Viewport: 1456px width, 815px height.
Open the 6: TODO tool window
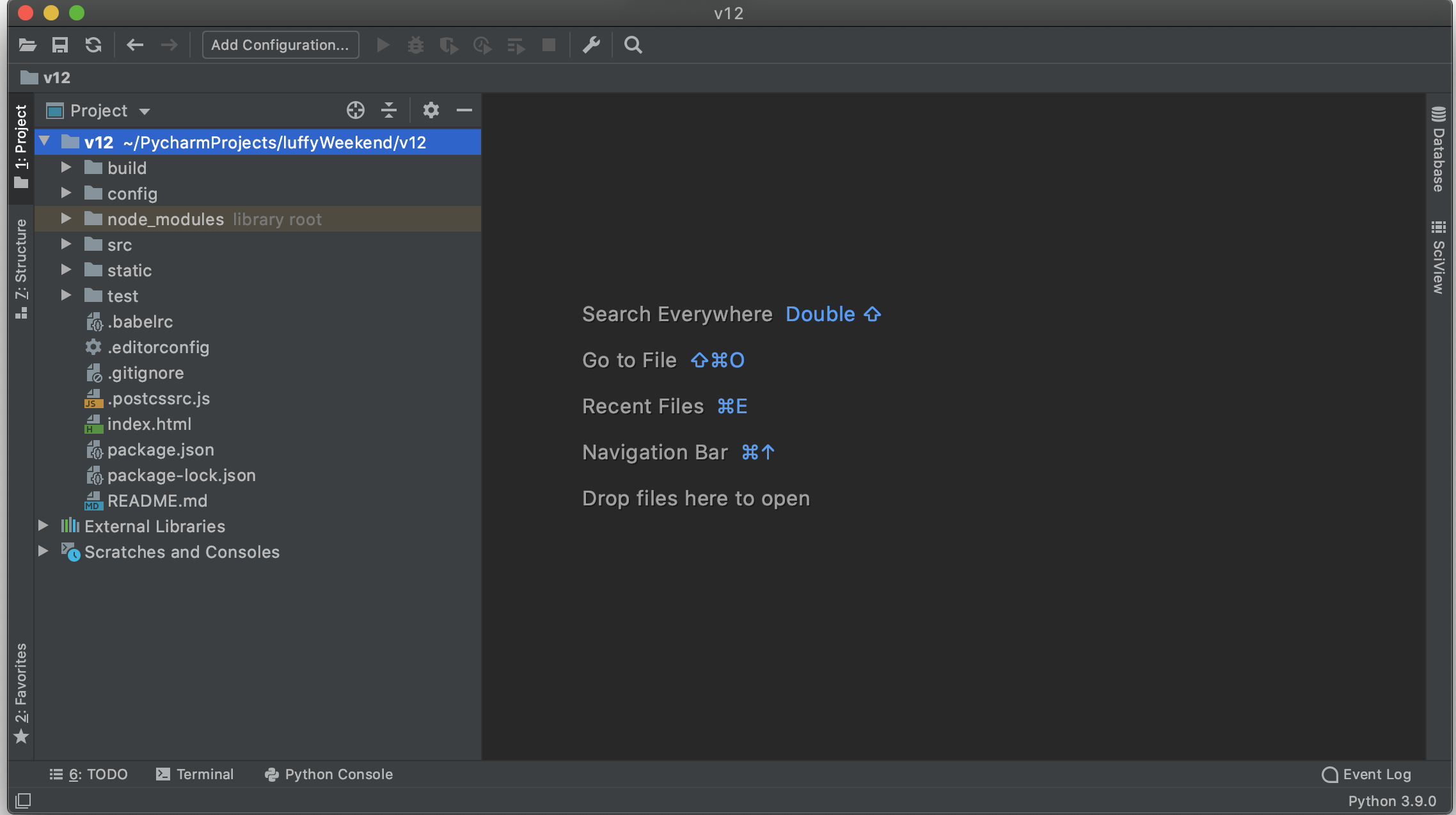(89, 774)
